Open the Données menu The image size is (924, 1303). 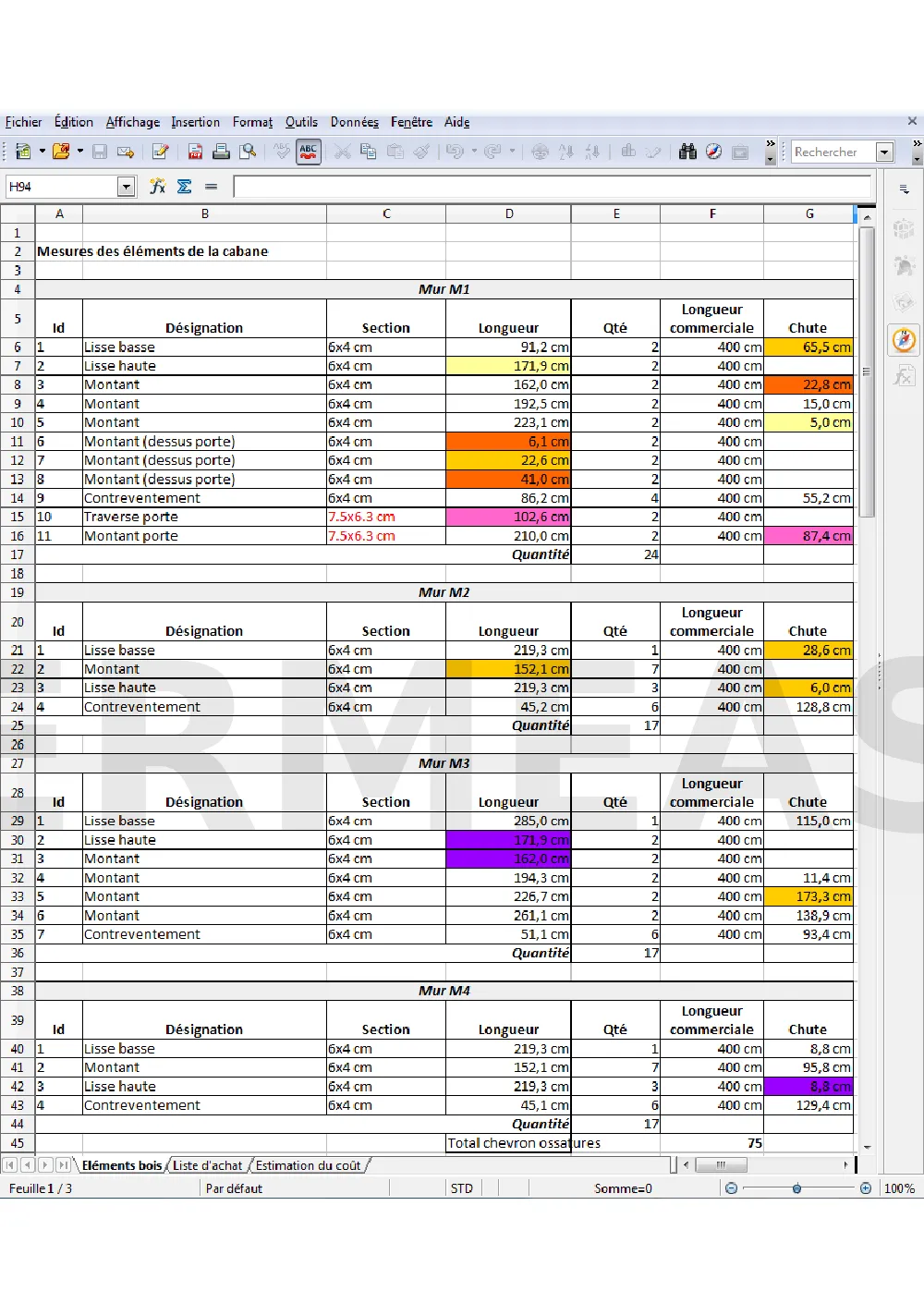click(x=354, y=122)
